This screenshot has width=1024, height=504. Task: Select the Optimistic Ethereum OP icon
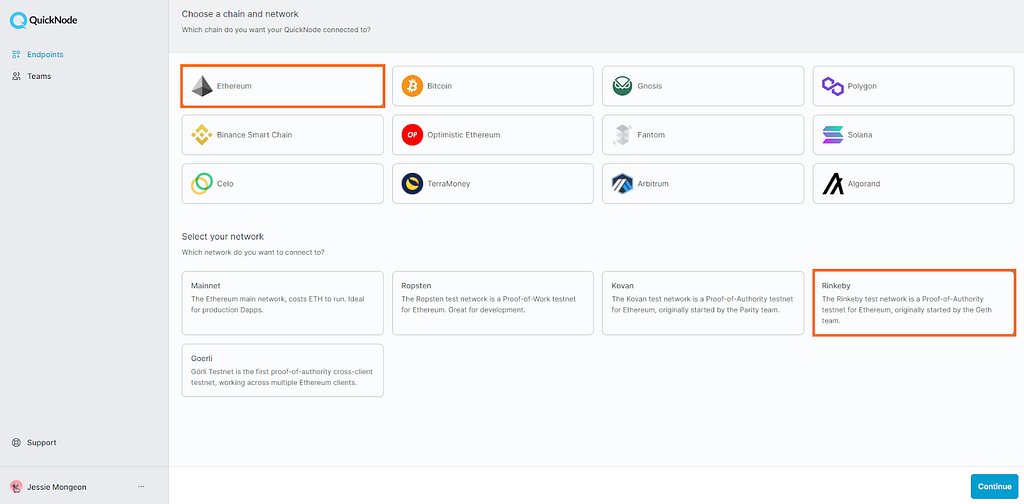click(x=412, y=135)
